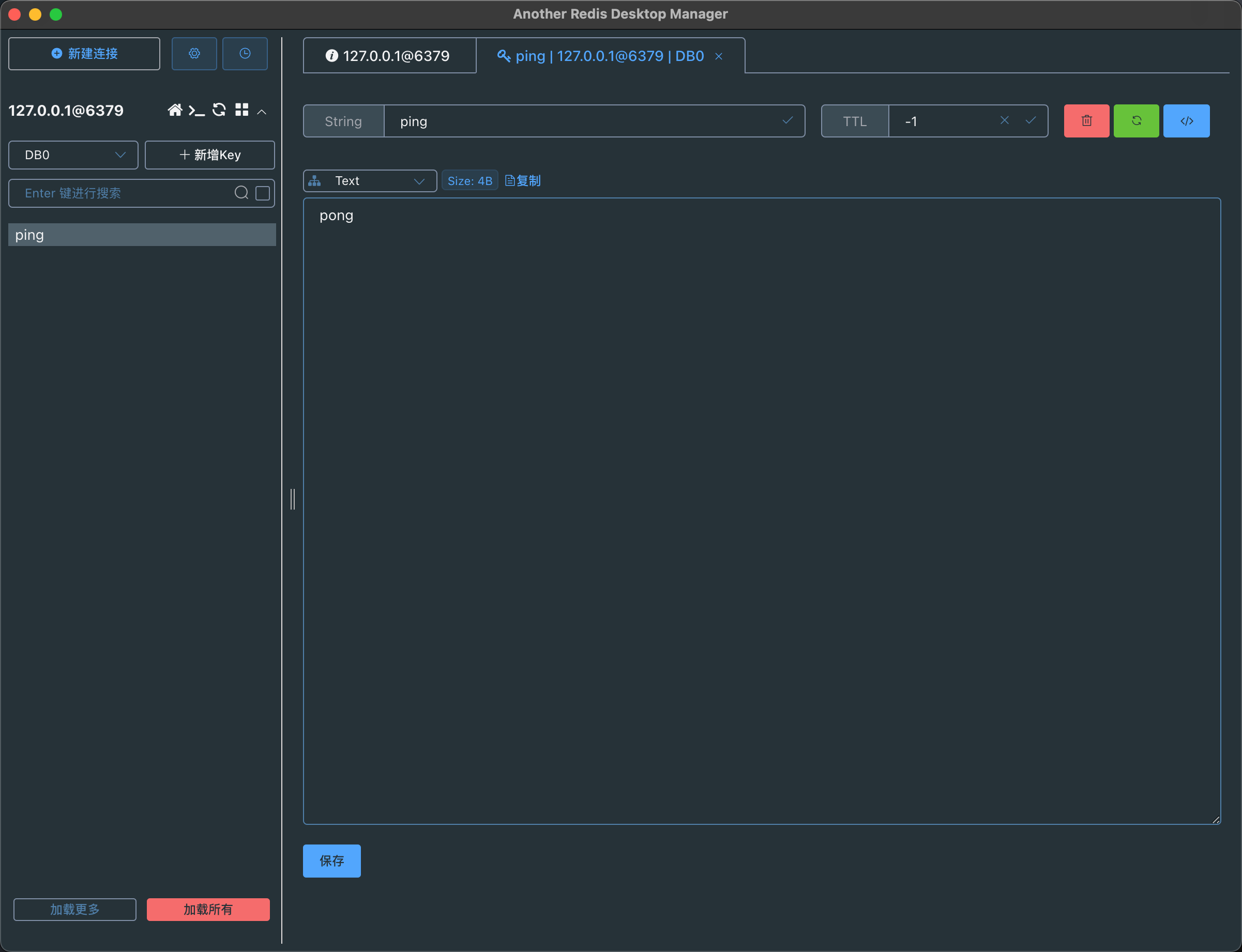Delete the key with red trash button
Viewport: 1242px width, 952px height.
(x=1086, y=121)
